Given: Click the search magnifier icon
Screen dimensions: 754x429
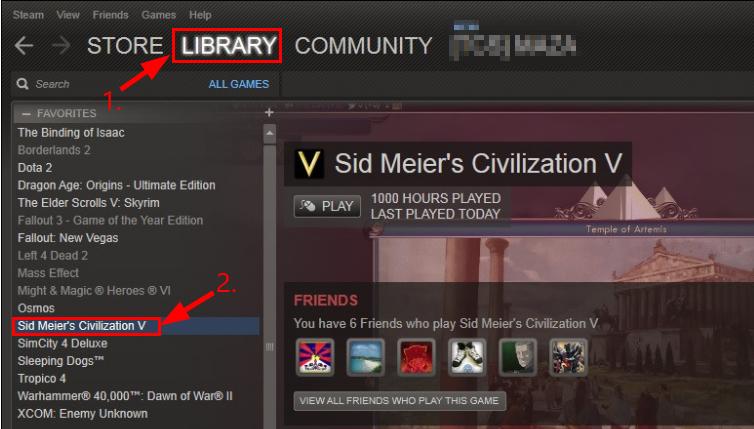Looking at the screenshot, I should (x=22, y=84).
